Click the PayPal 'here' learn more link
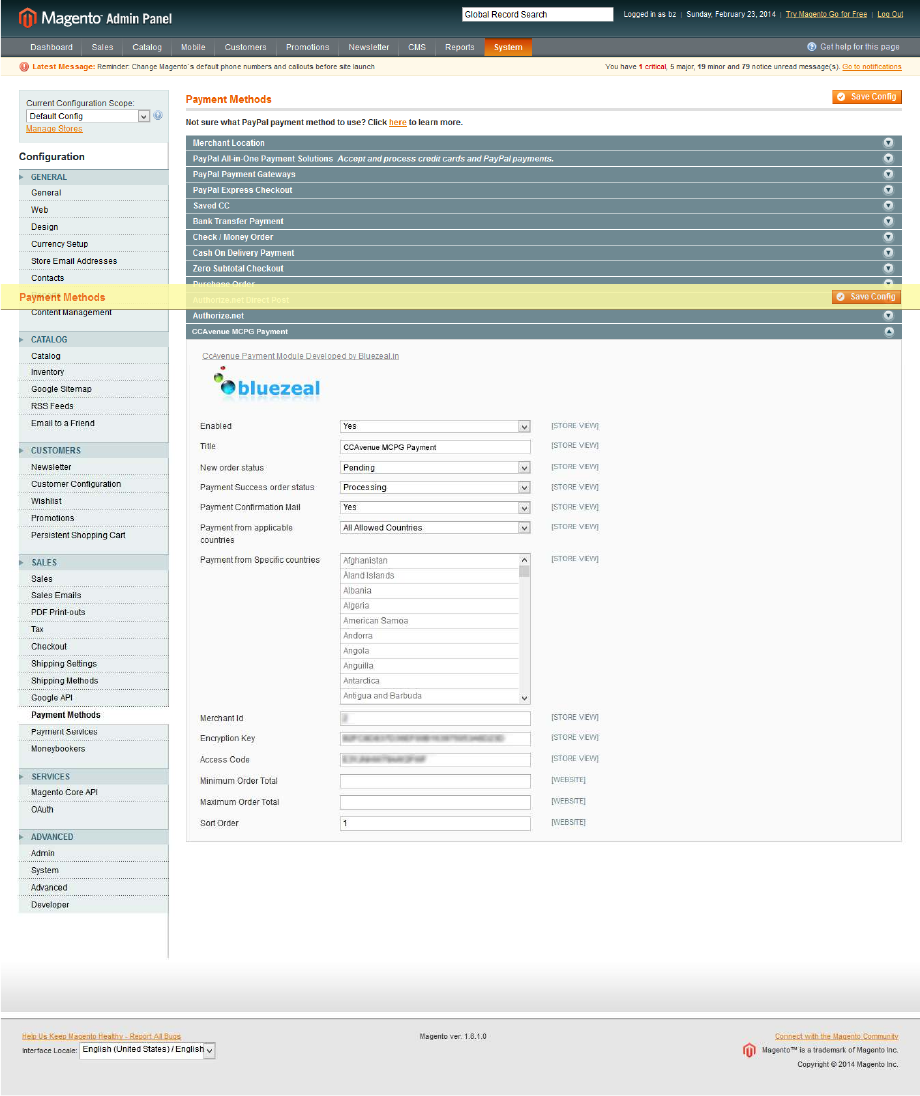The height and width of the screenshot is (1096, 920). click(398, 122)
